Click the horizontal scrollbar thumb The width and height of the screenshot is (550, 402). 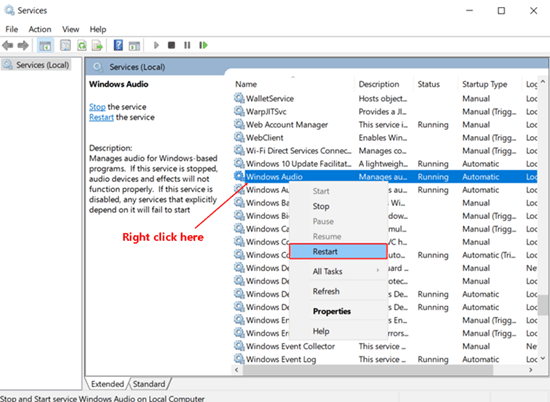368,370
